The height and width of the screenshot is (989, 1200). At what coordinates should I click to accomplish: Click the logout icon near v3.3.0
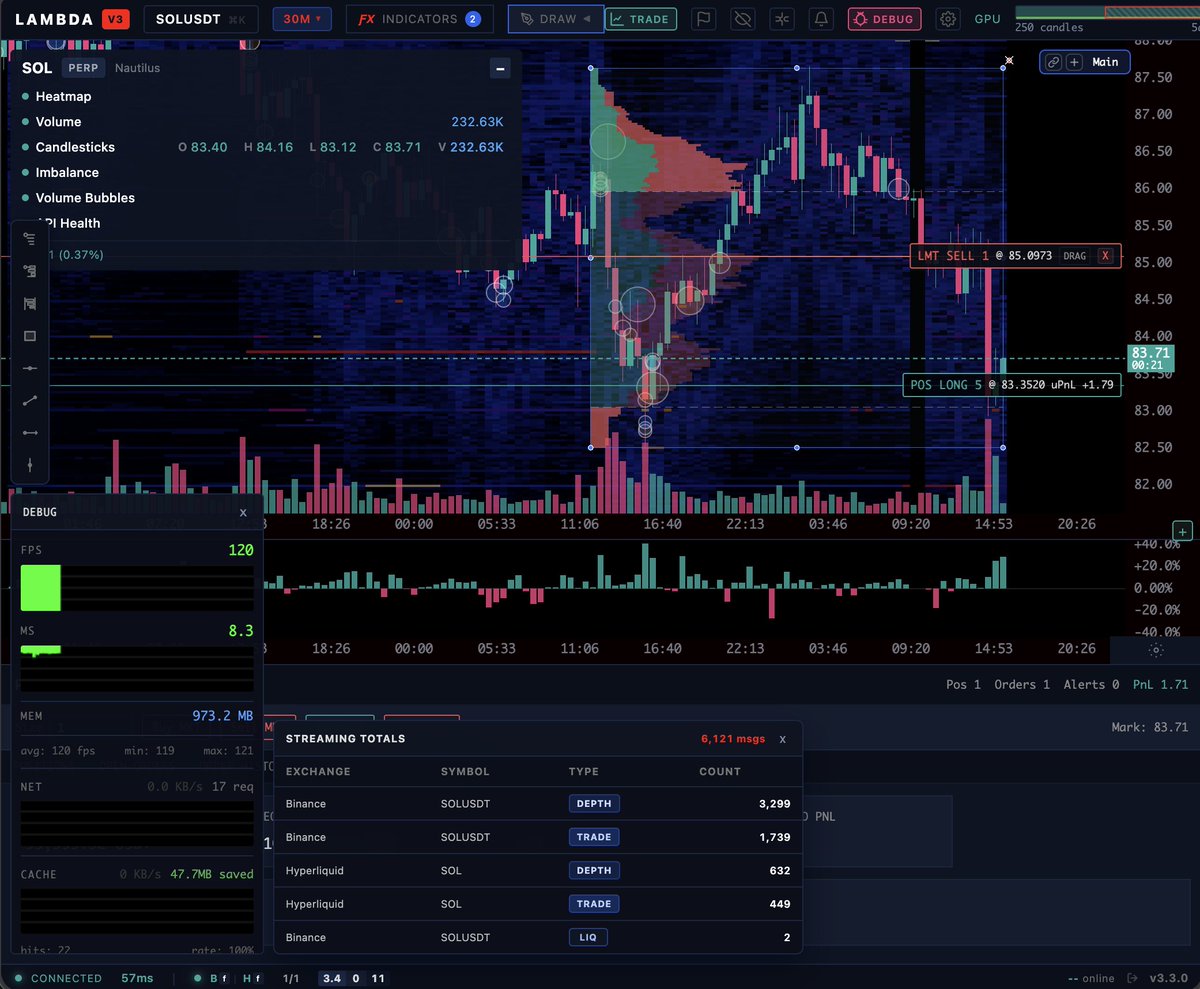1131,978
